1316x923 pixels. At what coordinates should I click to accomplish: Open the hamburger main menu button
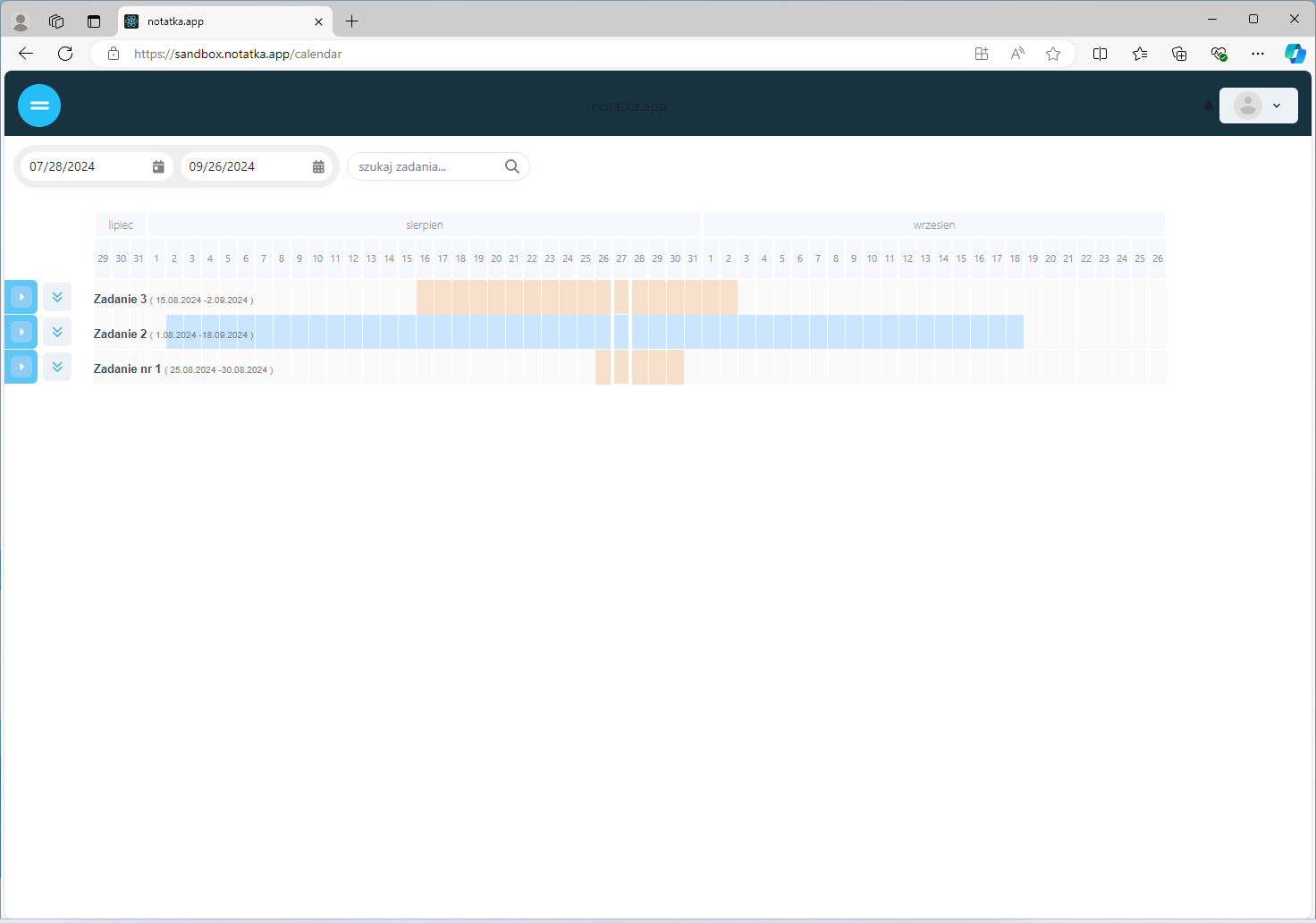click(x=39, y=106)
